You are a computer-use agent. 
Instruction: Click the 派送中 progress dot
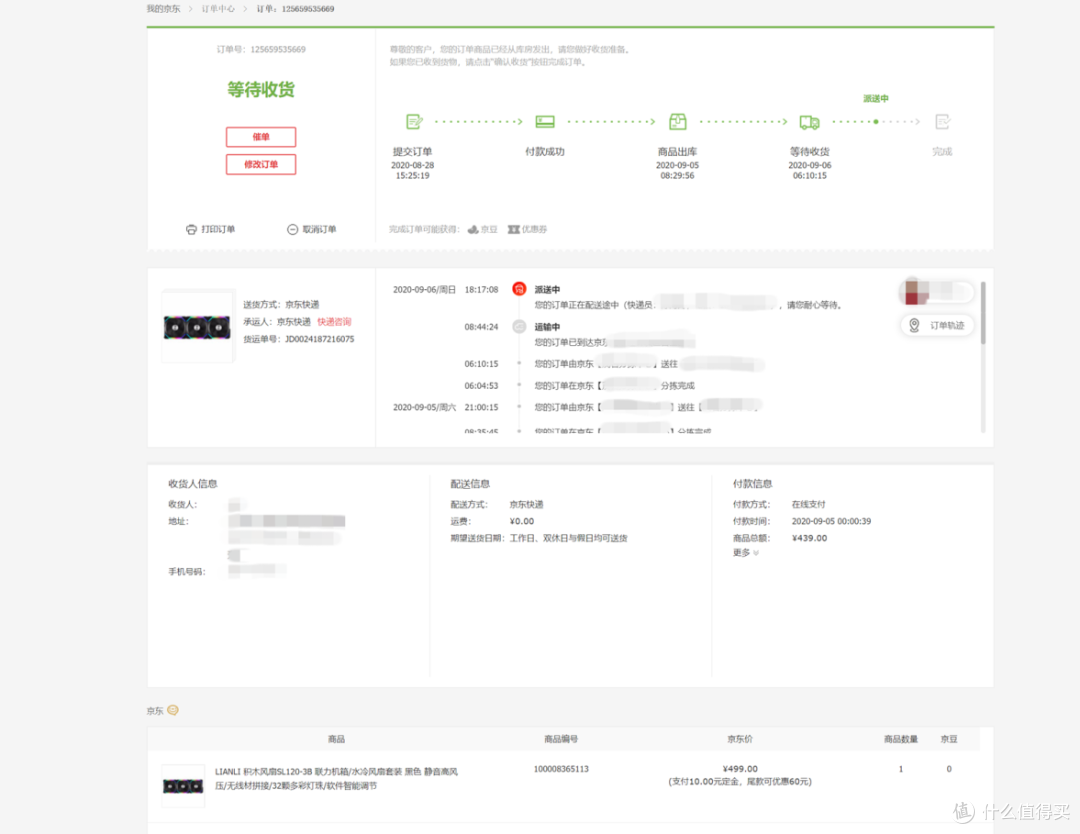coord(875,122)
